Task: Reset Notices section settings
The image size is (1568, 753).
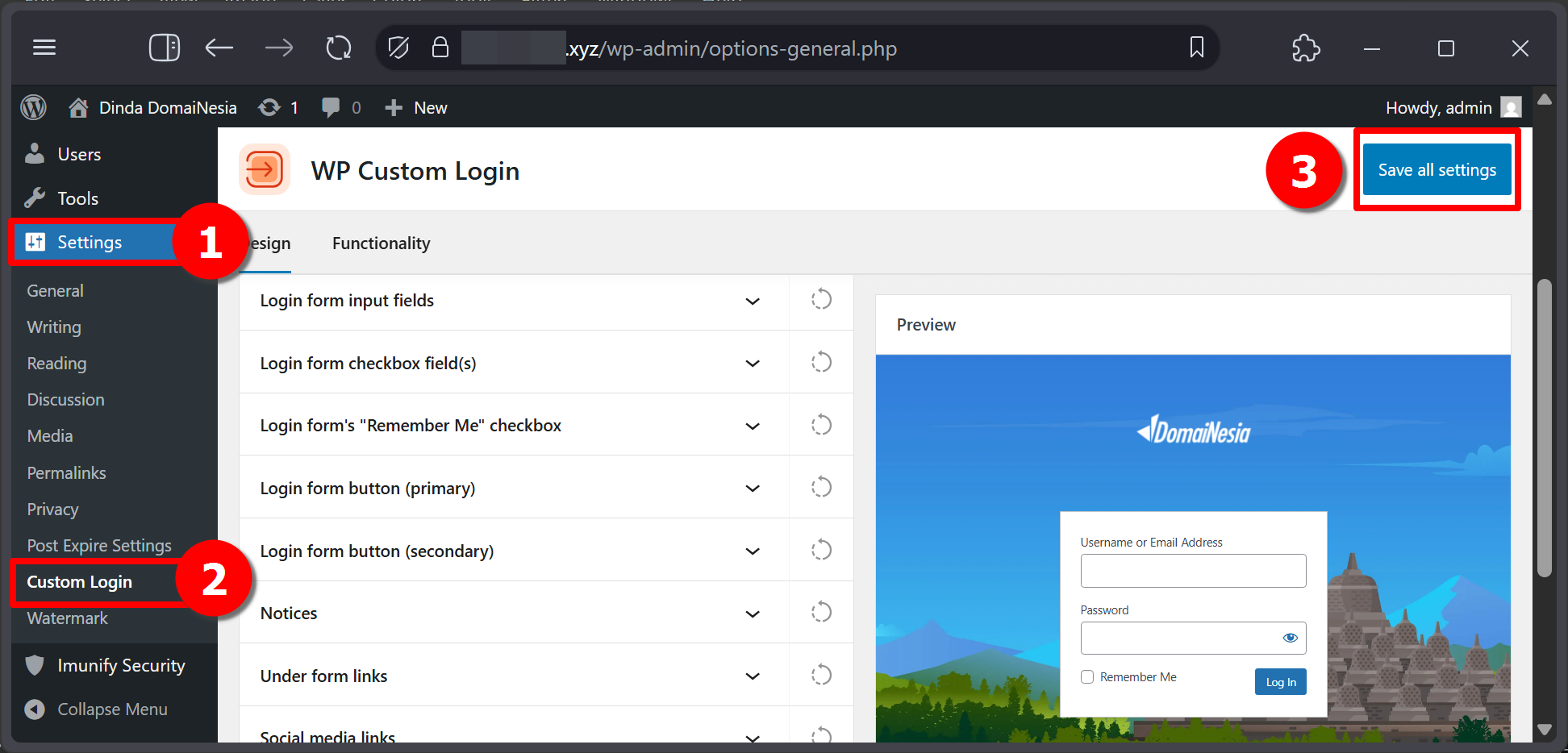Action: (821, 612)
